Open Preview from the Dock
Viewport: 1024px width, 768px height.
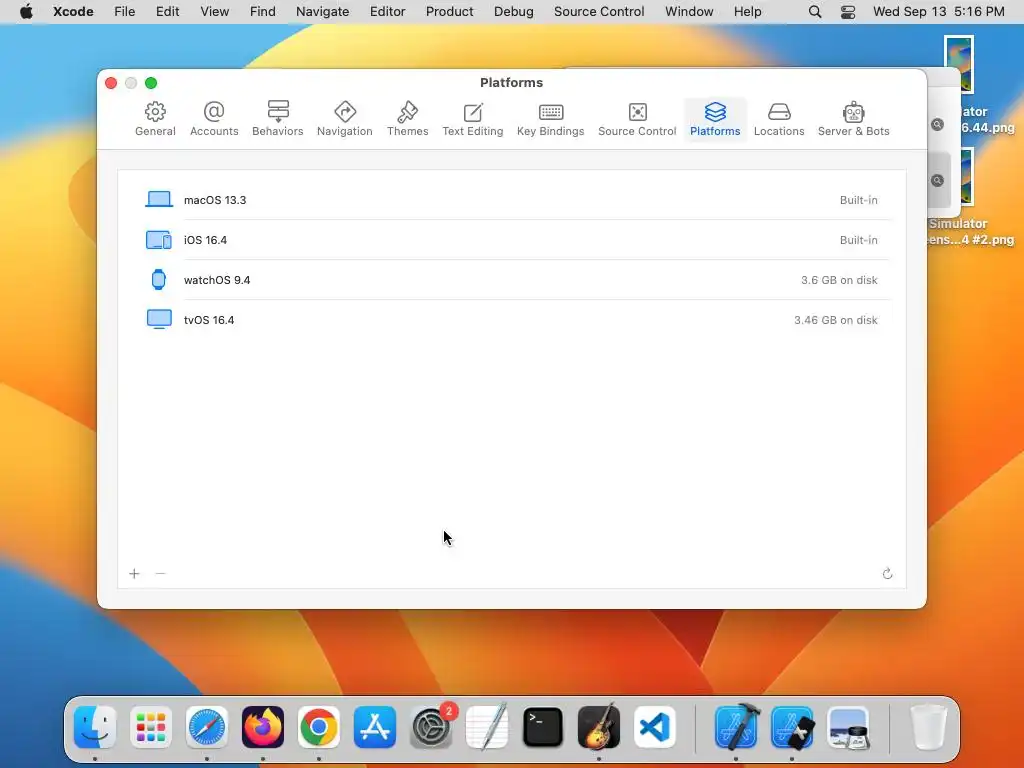pos(848,727)
